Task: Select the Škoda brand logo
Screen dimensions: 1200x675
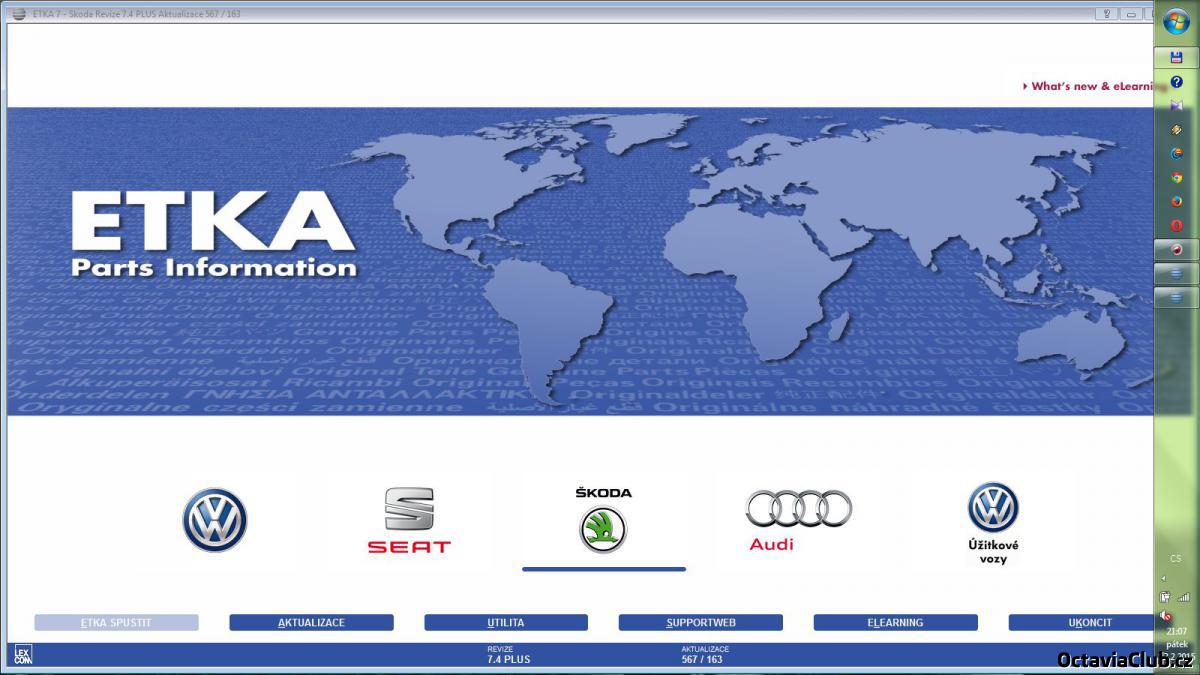Action: [603, 528]
